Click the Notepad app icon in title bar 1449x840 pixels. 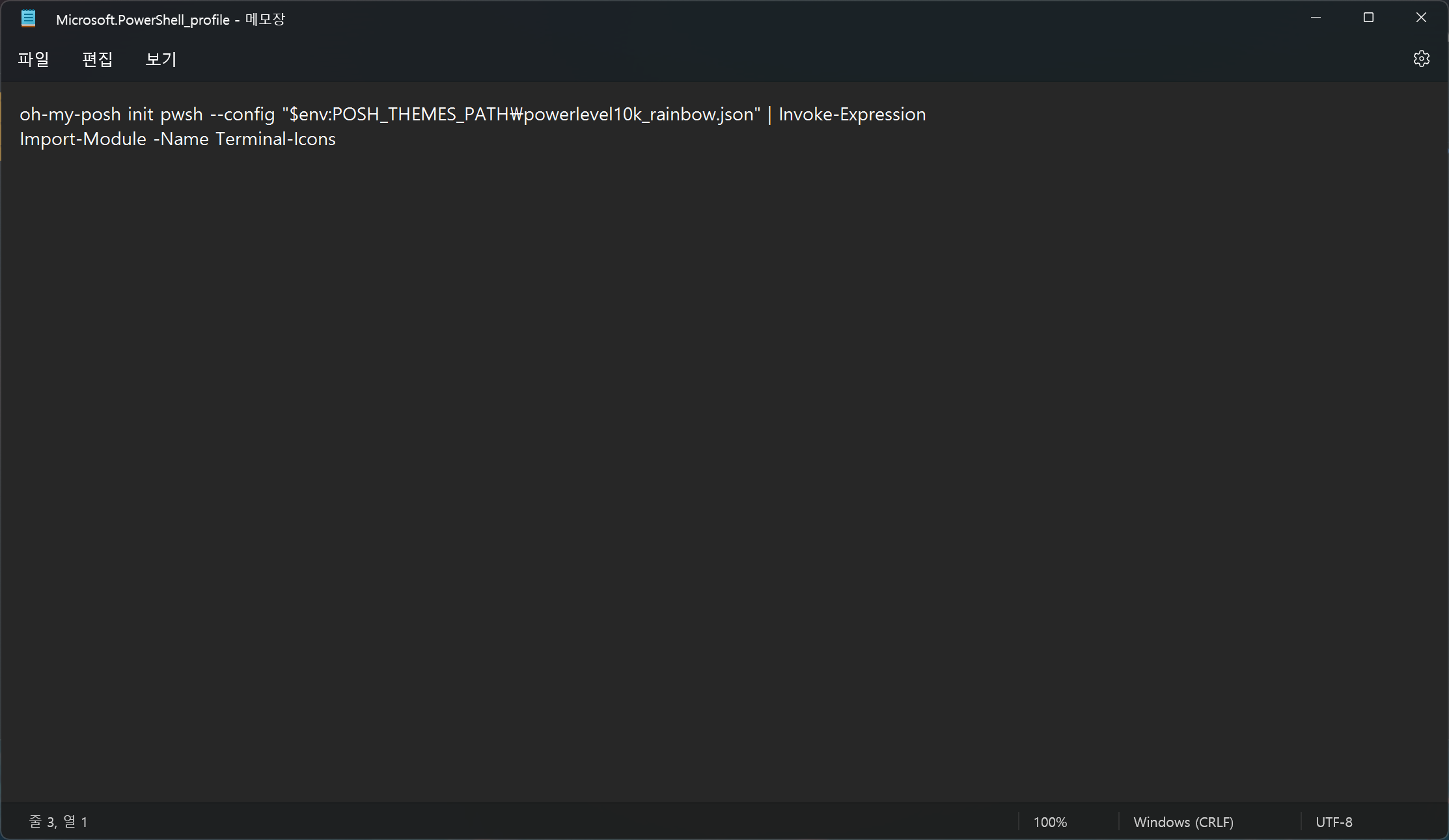[28, 19]
